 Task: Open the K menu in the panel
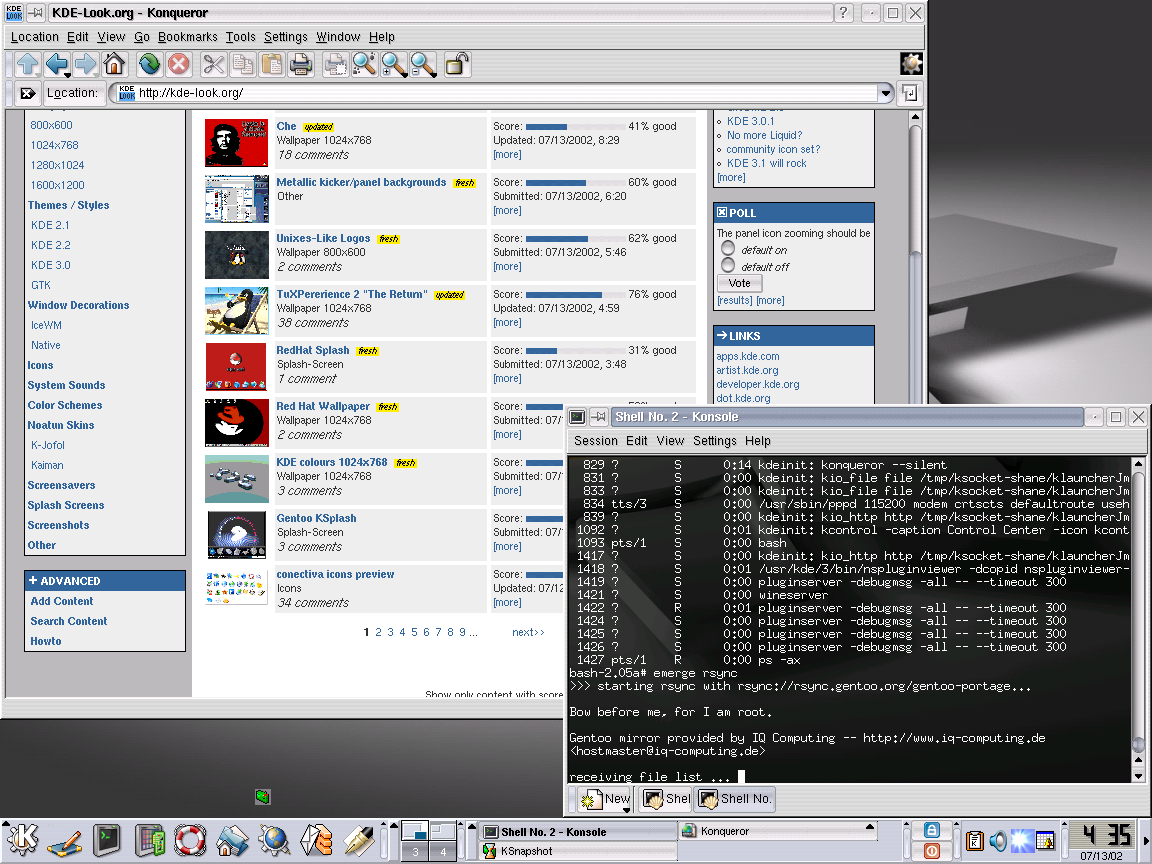coord(22,839)
